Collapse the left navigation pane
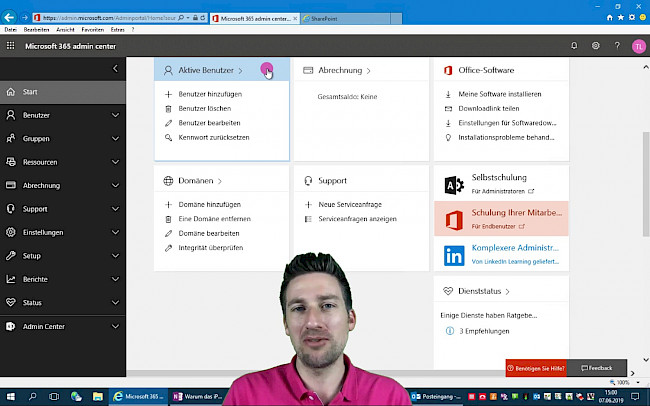The width and height of the screenshot is (650, 406). [x=115, y=68]
